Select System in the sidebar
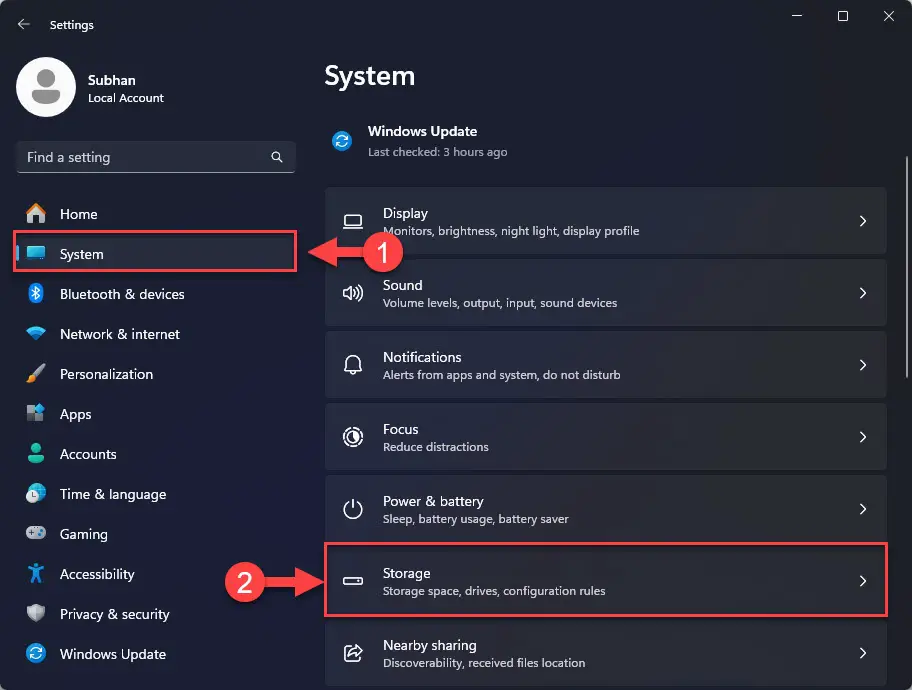The height and width of the screenshot is (690, 912). pos(156,253)
